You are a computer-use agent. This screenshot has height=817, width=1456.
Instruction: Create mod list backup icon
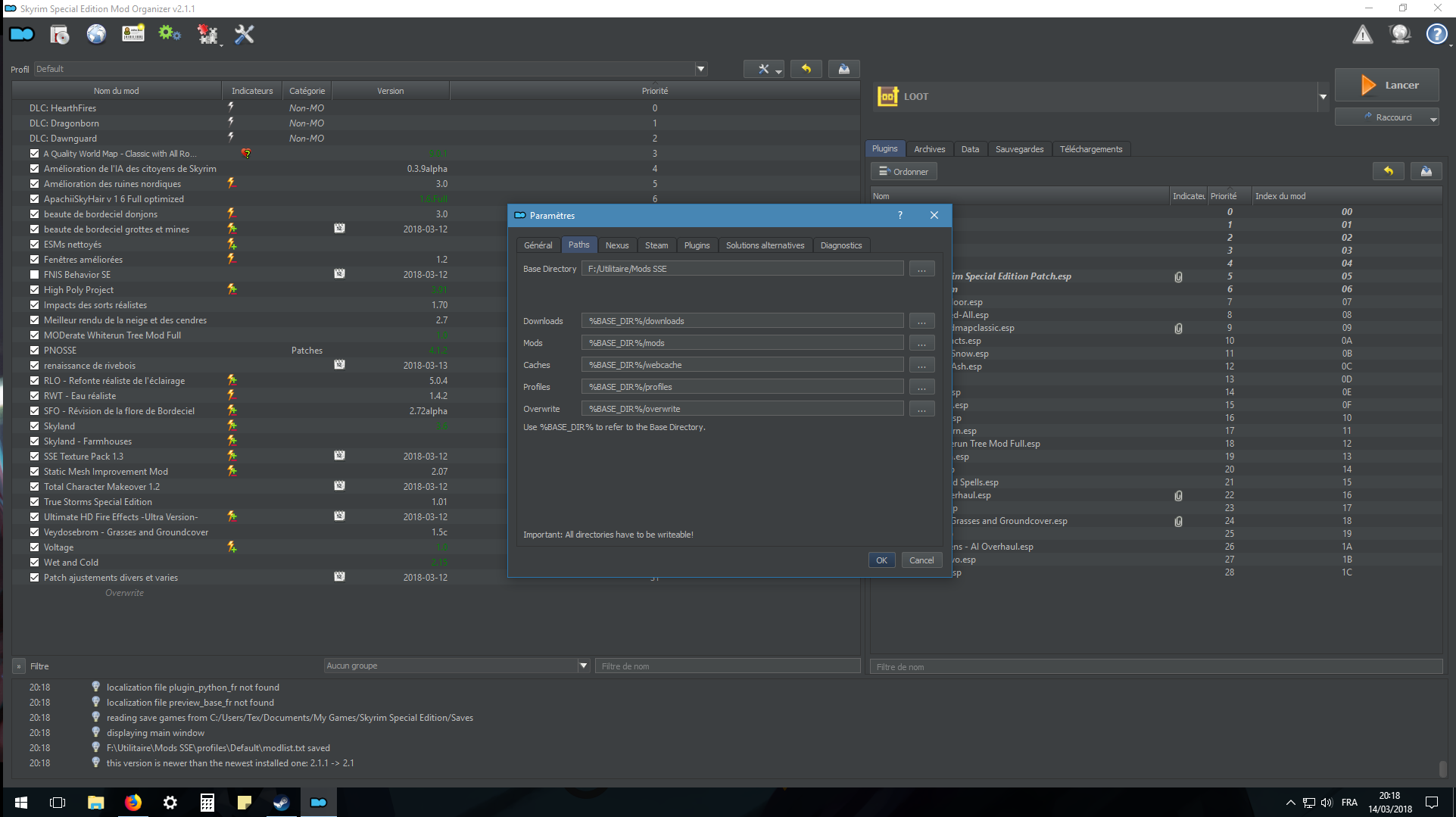click(x=843, y=69)
